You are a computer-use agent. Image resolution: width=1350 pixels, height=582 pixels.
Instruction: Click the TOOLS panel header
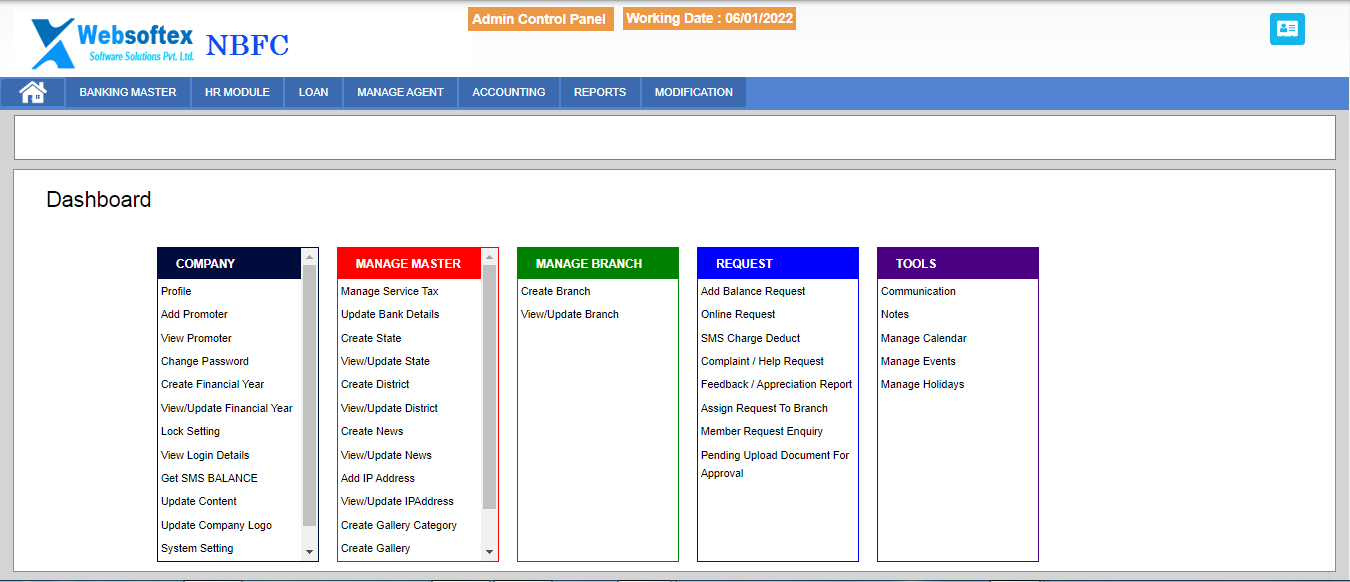click(x=958, y=263)
